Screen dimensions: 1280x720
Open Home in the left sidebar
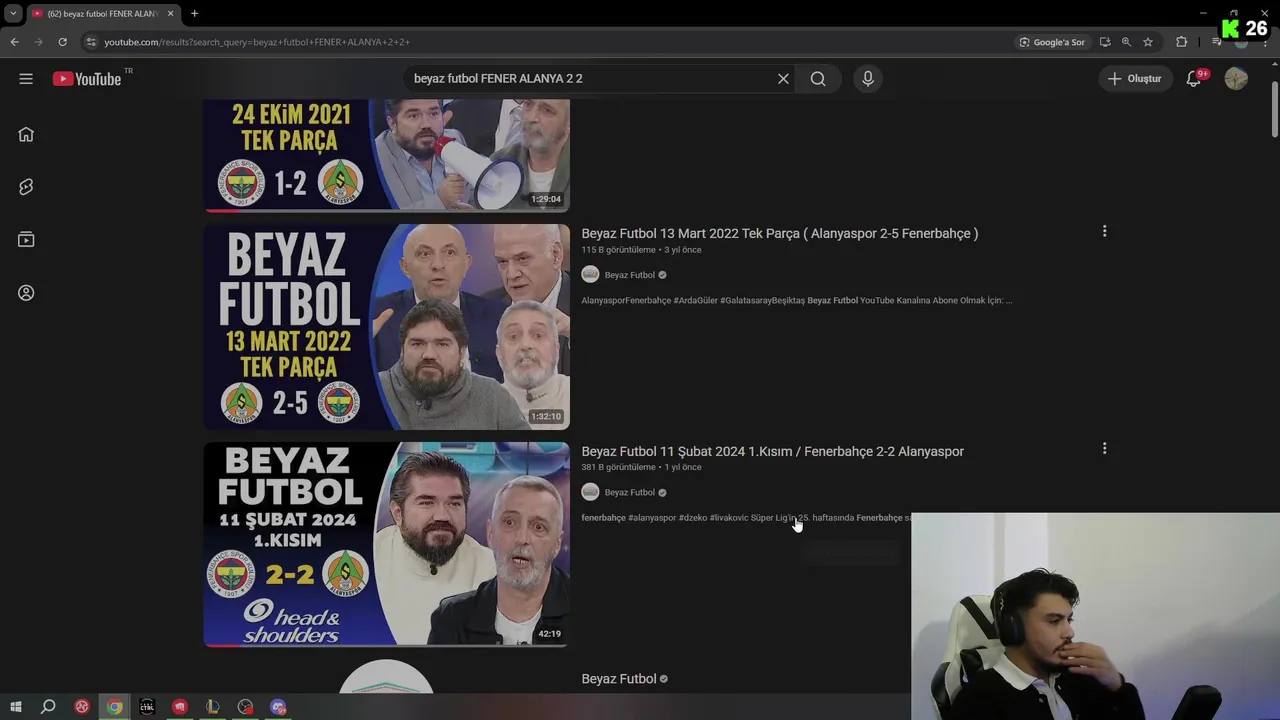[26, 134]
